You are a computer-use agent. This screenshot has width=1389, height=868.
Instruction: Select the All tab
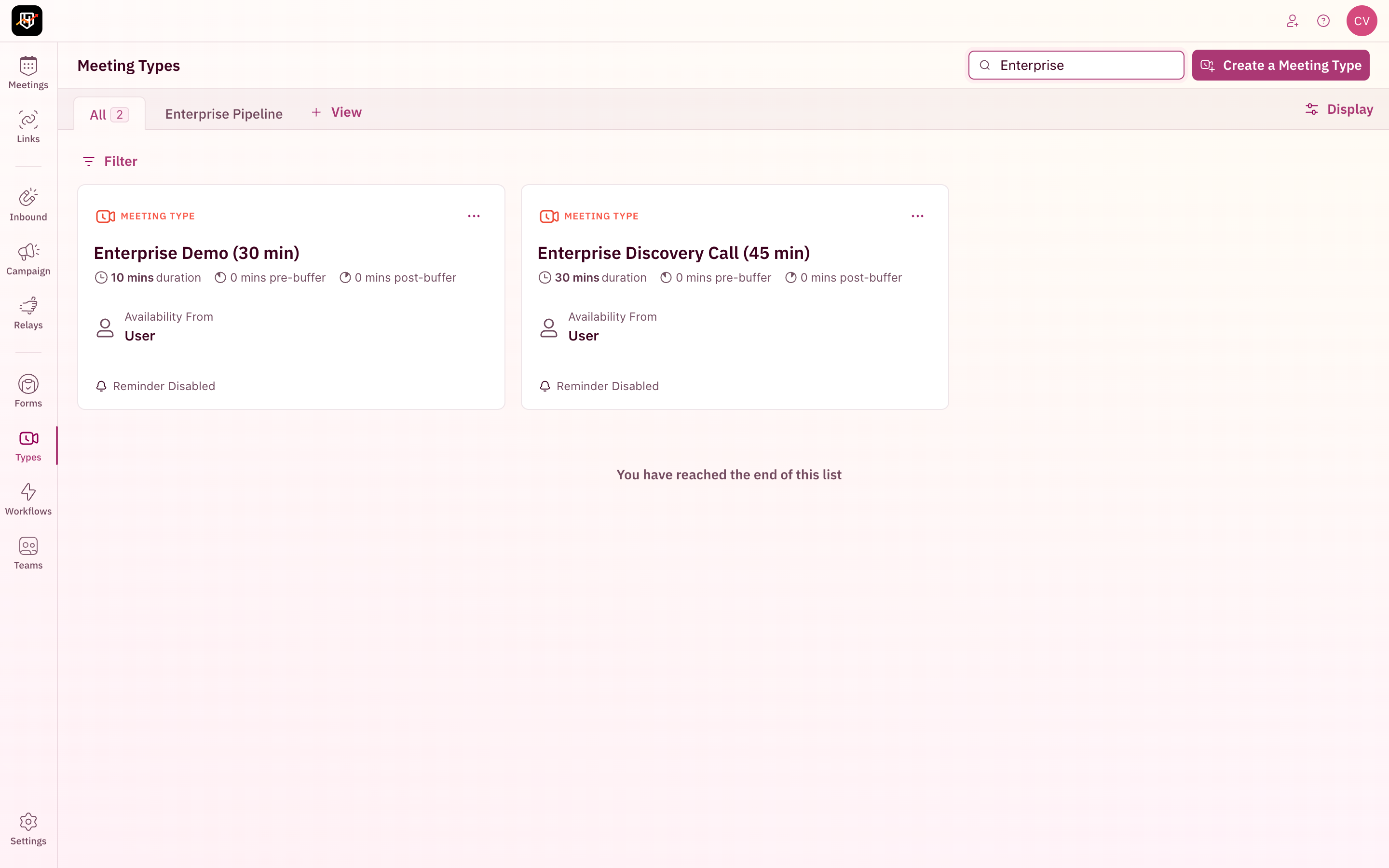[109, 114]
